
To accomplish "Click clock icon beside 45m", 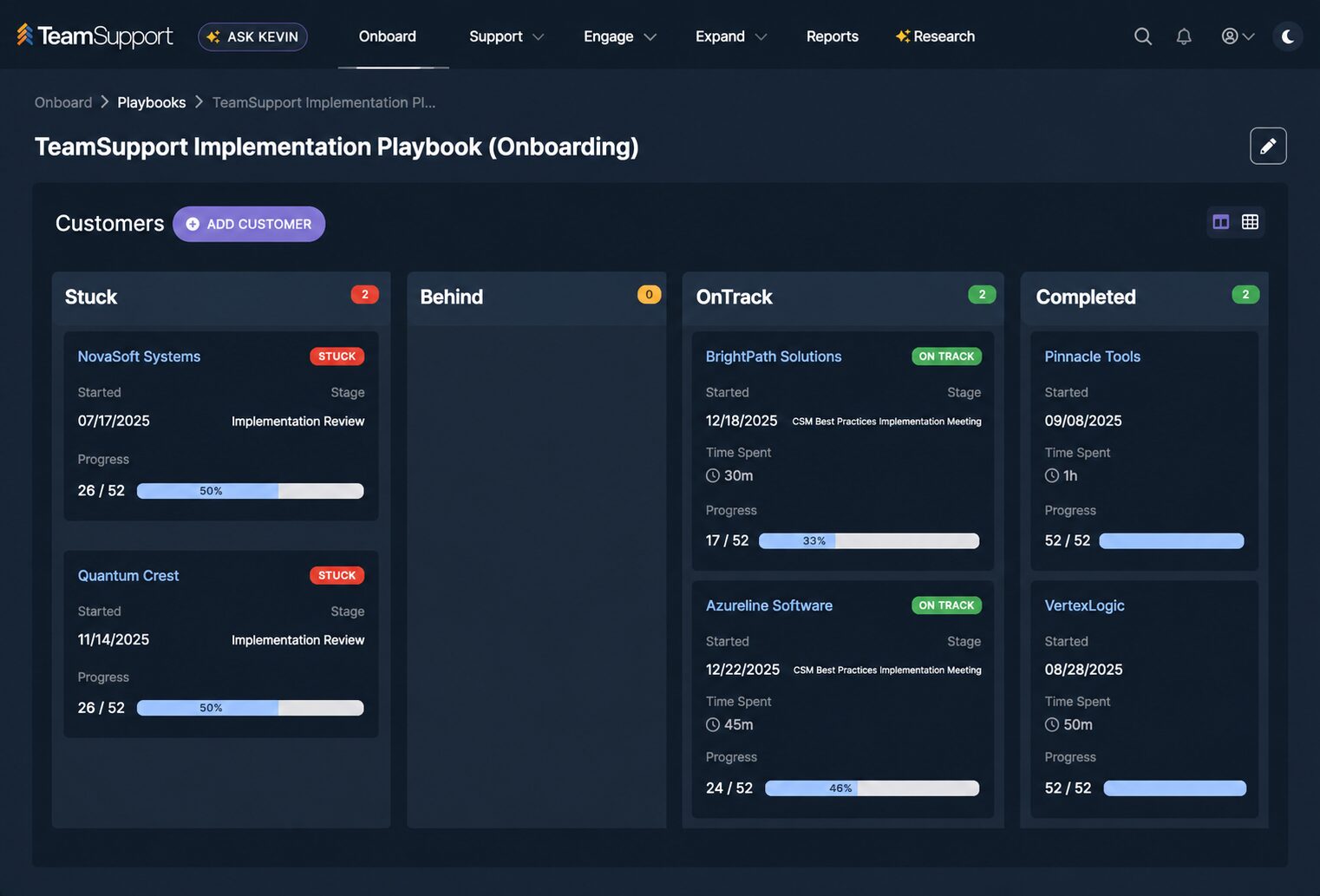I will [x=713, y=724].
